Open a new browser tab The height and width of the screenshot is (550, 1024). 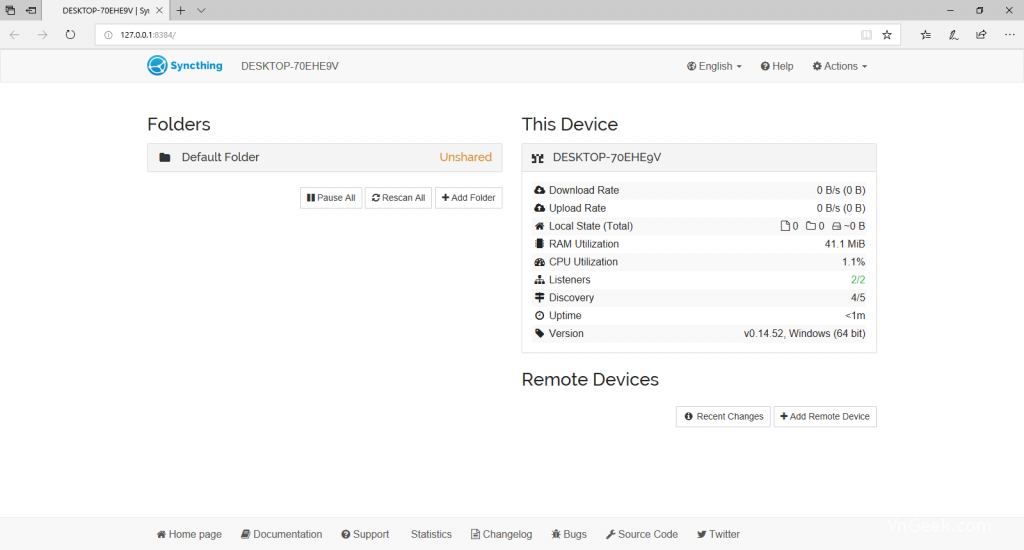(181, 10)
